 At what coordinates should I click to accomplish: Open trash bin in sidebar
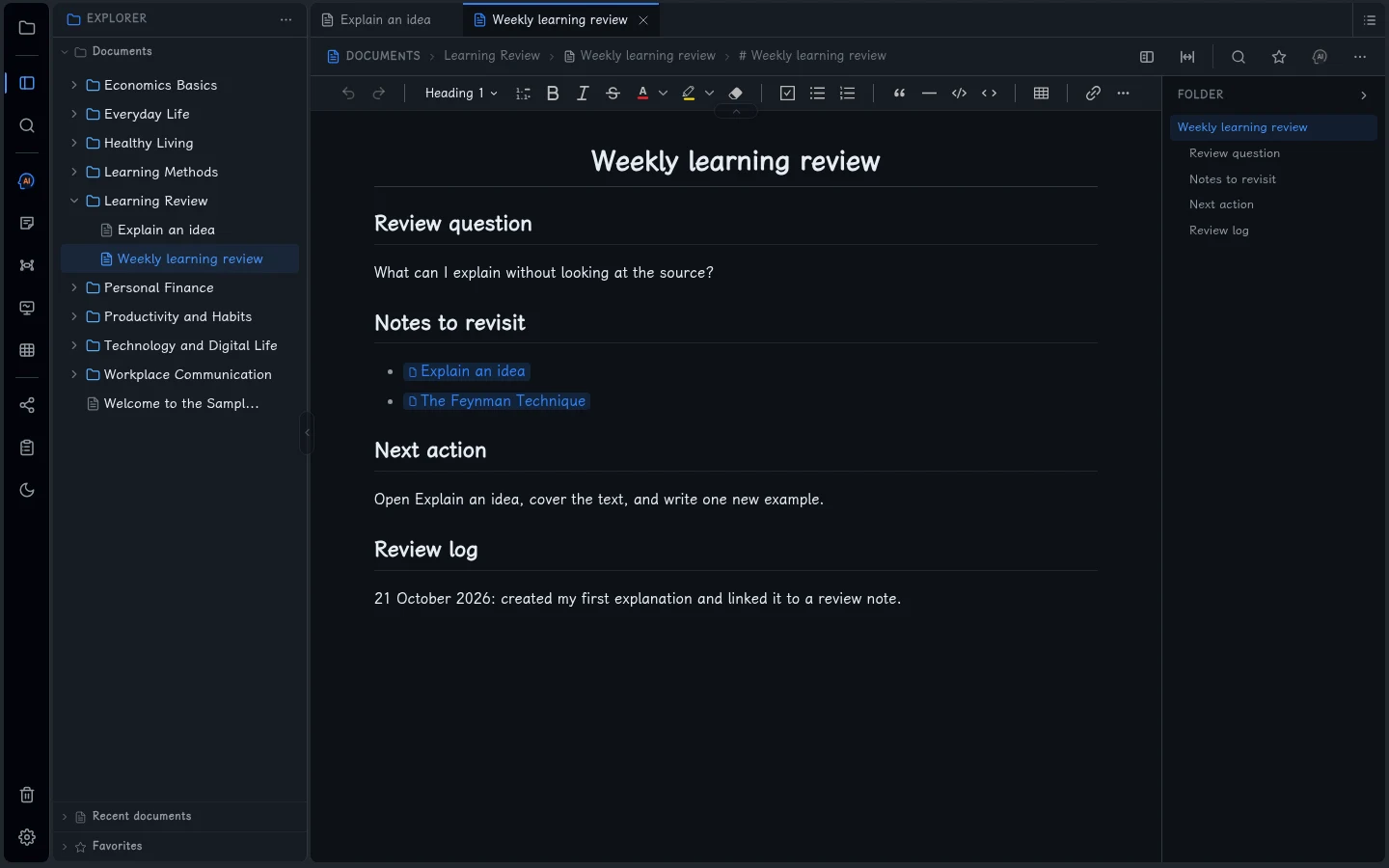(27, 795)
